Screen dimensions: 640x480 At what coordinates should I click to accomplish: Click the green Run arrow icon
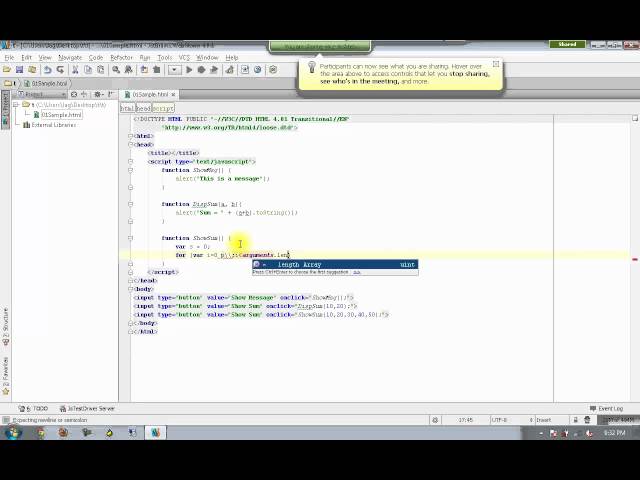189,70
